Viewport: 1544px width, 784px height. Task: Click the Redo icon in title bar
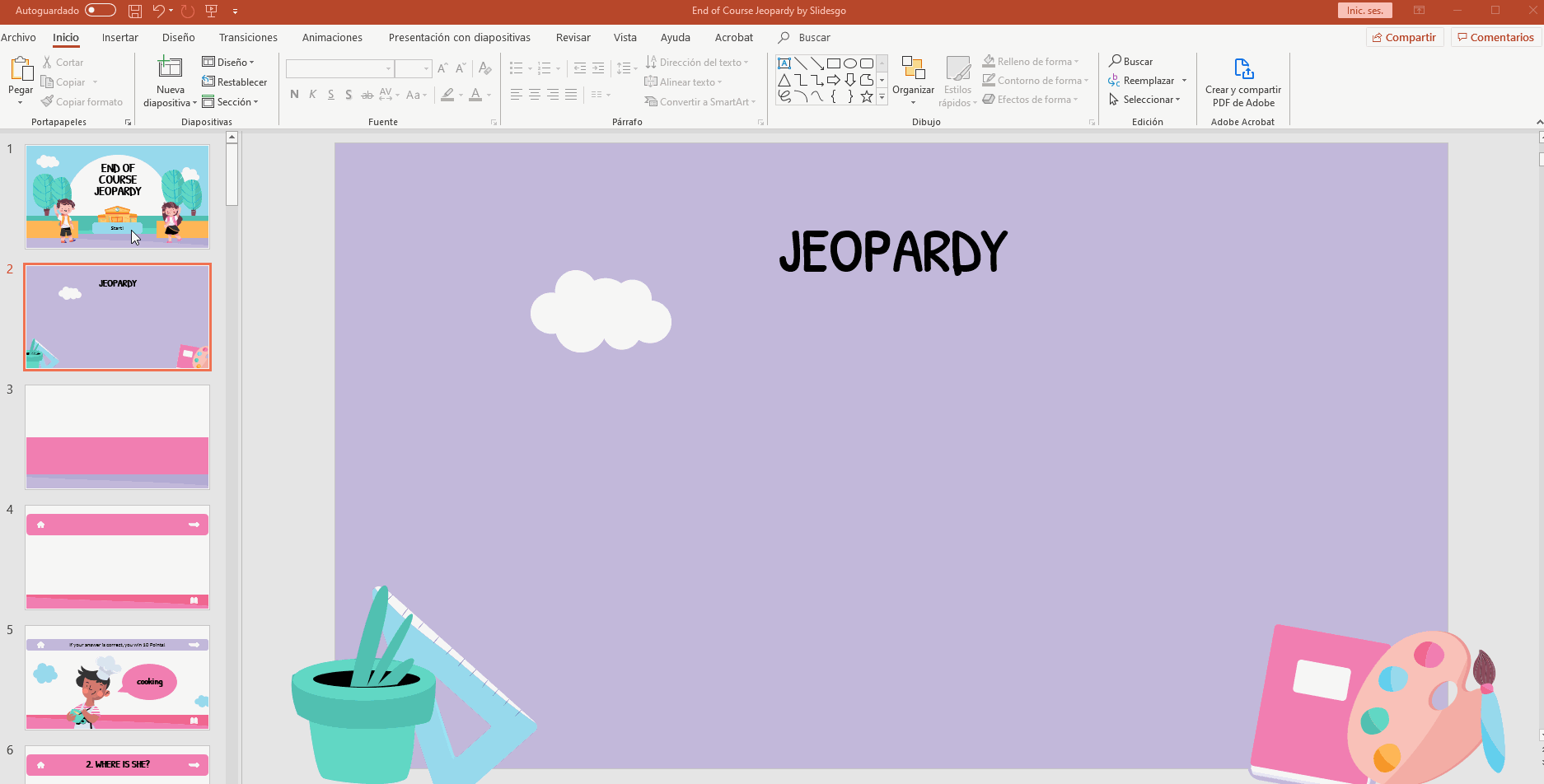[188, 11]
